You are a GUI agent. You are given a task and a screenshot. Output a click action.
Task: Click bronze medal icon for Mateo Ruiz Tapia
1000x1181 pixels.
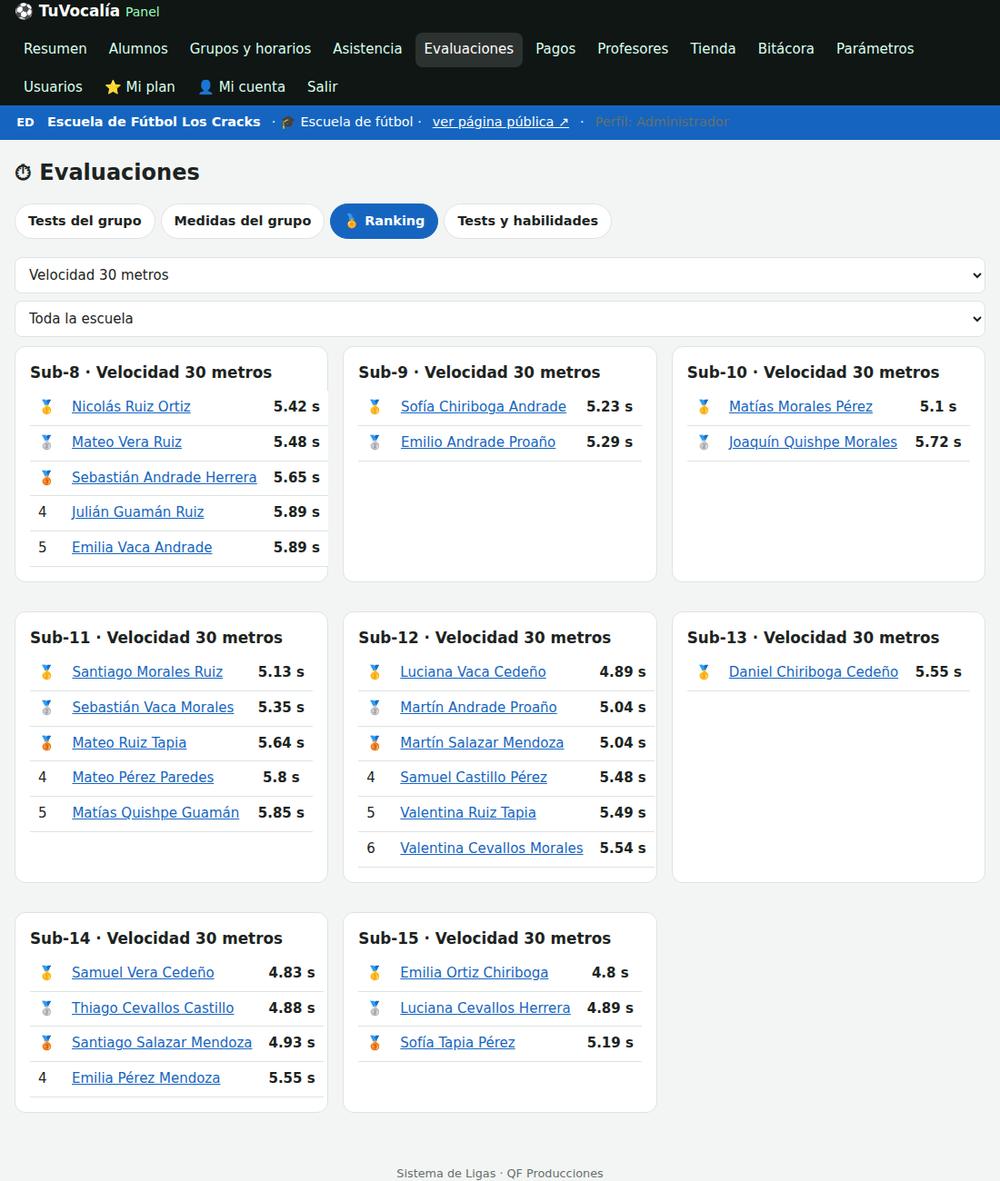coord(47,743)
